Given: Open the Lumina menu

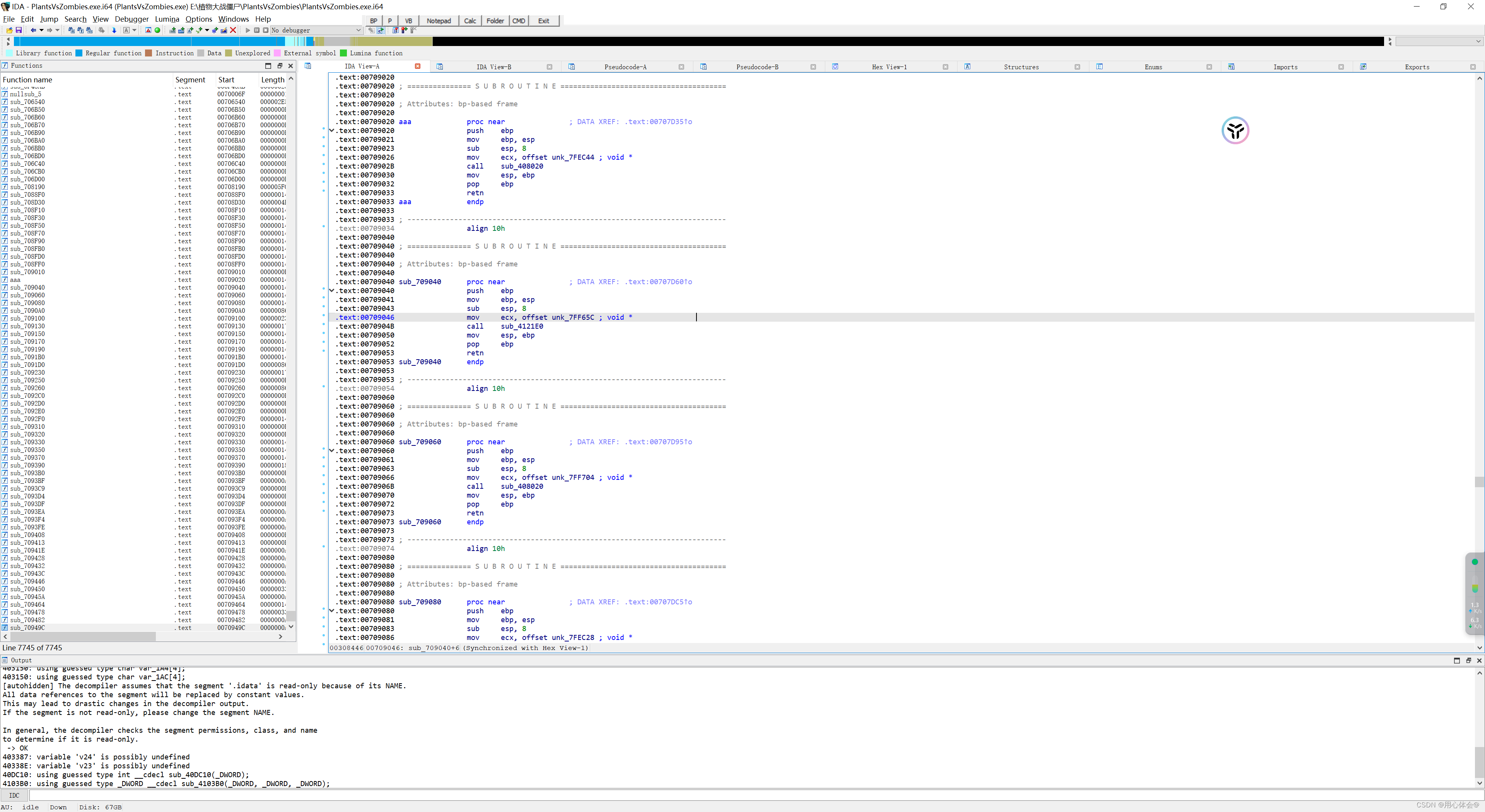Looking at the screenshot, I should click(167, 19).
